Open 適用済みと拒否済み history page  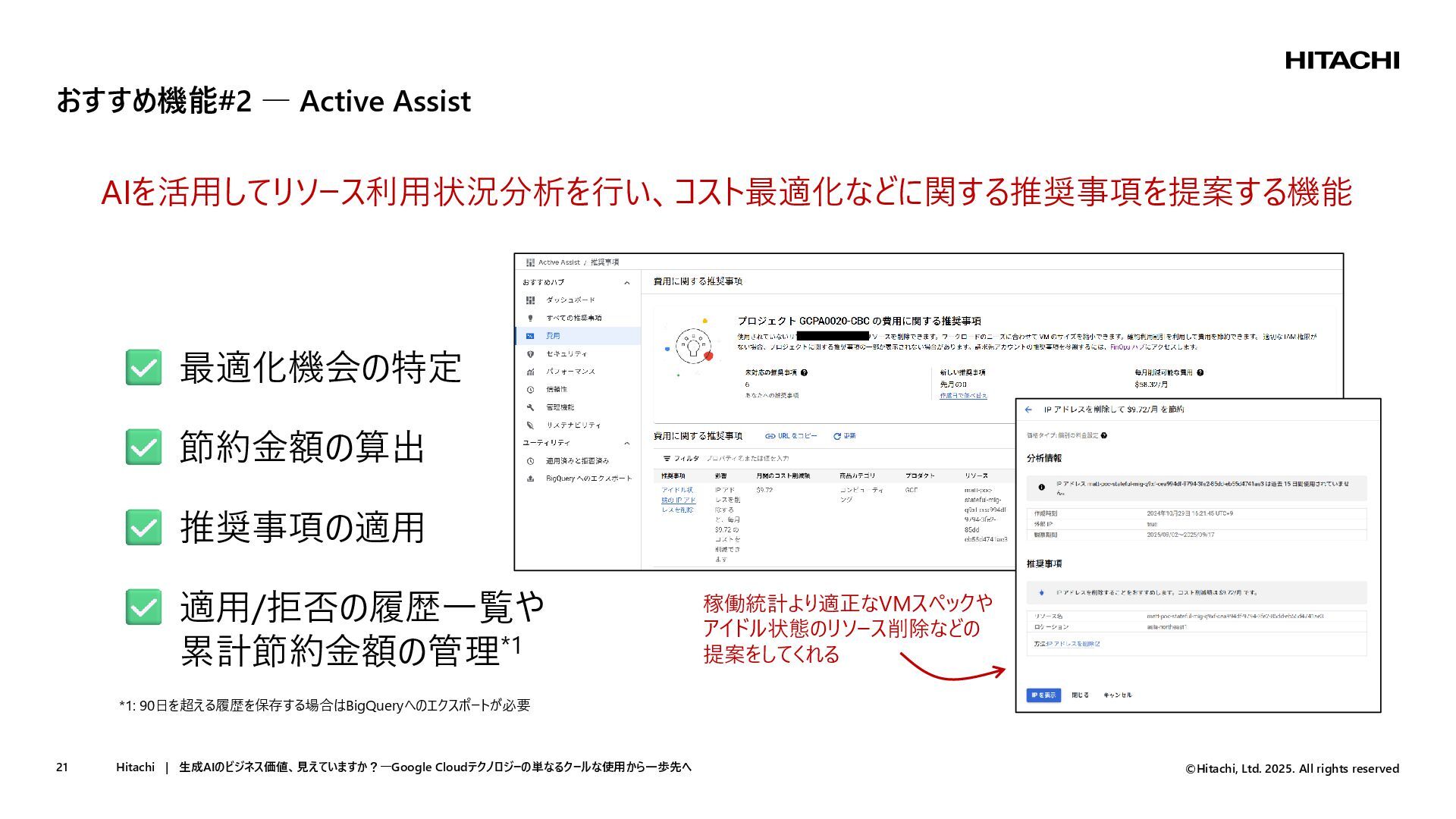[577, 461]
